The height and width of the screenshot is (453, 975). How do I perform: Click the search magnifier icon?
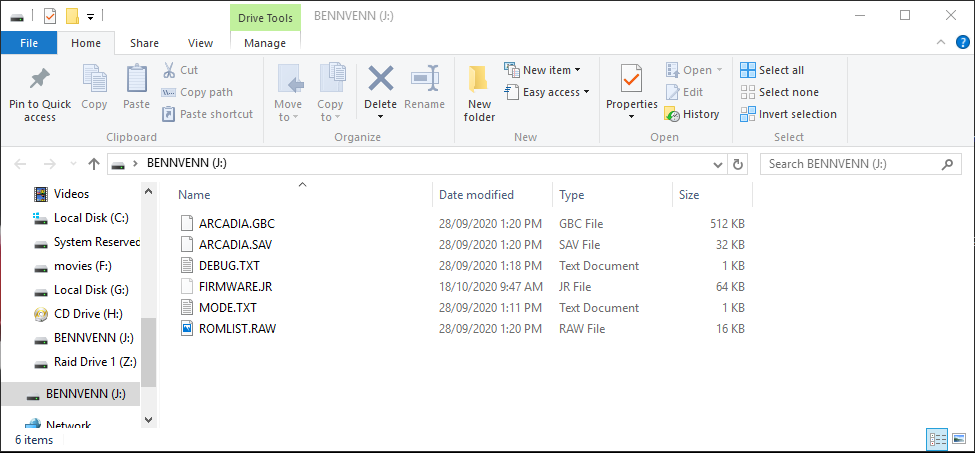click(947, 164)
